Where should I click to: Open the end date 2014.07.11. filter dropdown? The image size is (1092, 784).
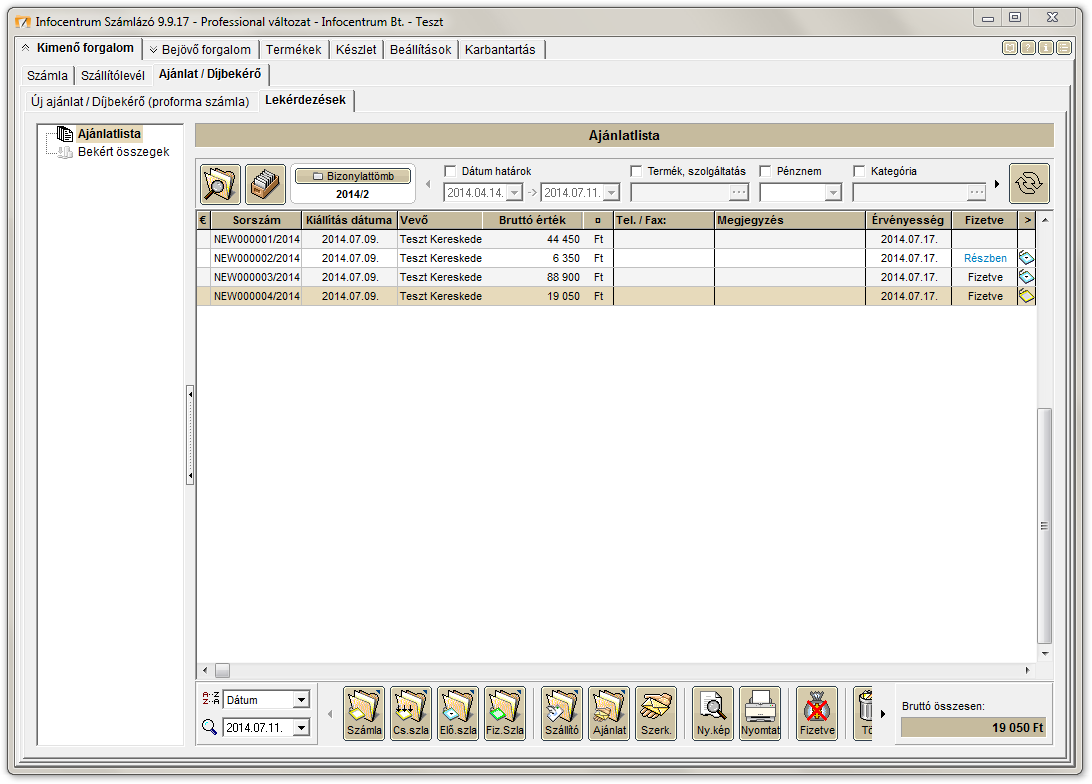point(611,193)
